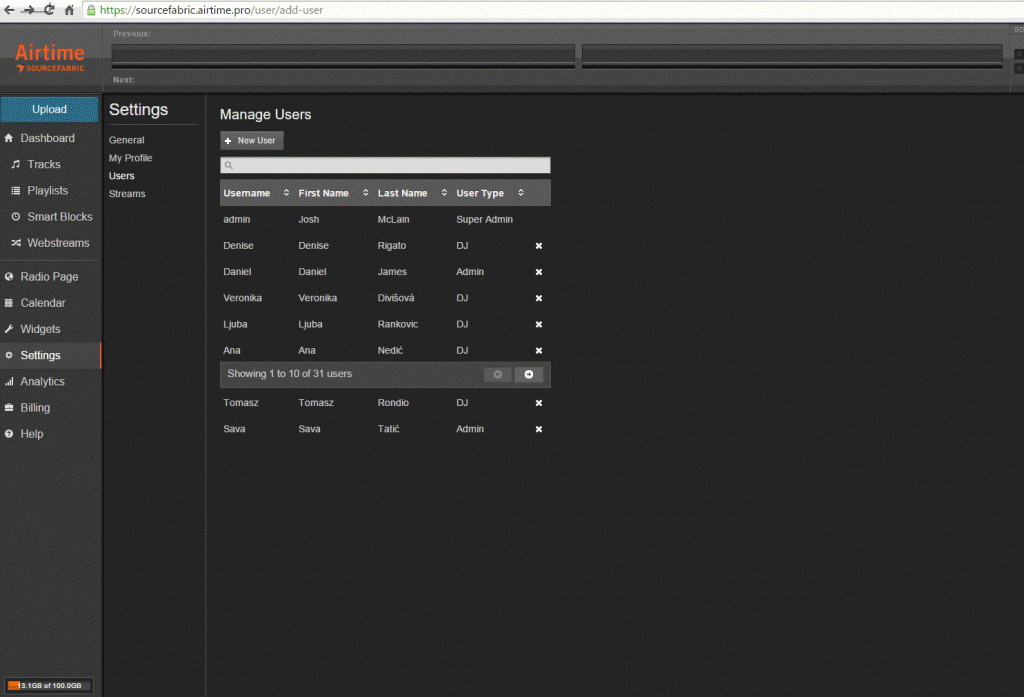
Task: Open Help in the sidebar
Action: coord(31,433)
